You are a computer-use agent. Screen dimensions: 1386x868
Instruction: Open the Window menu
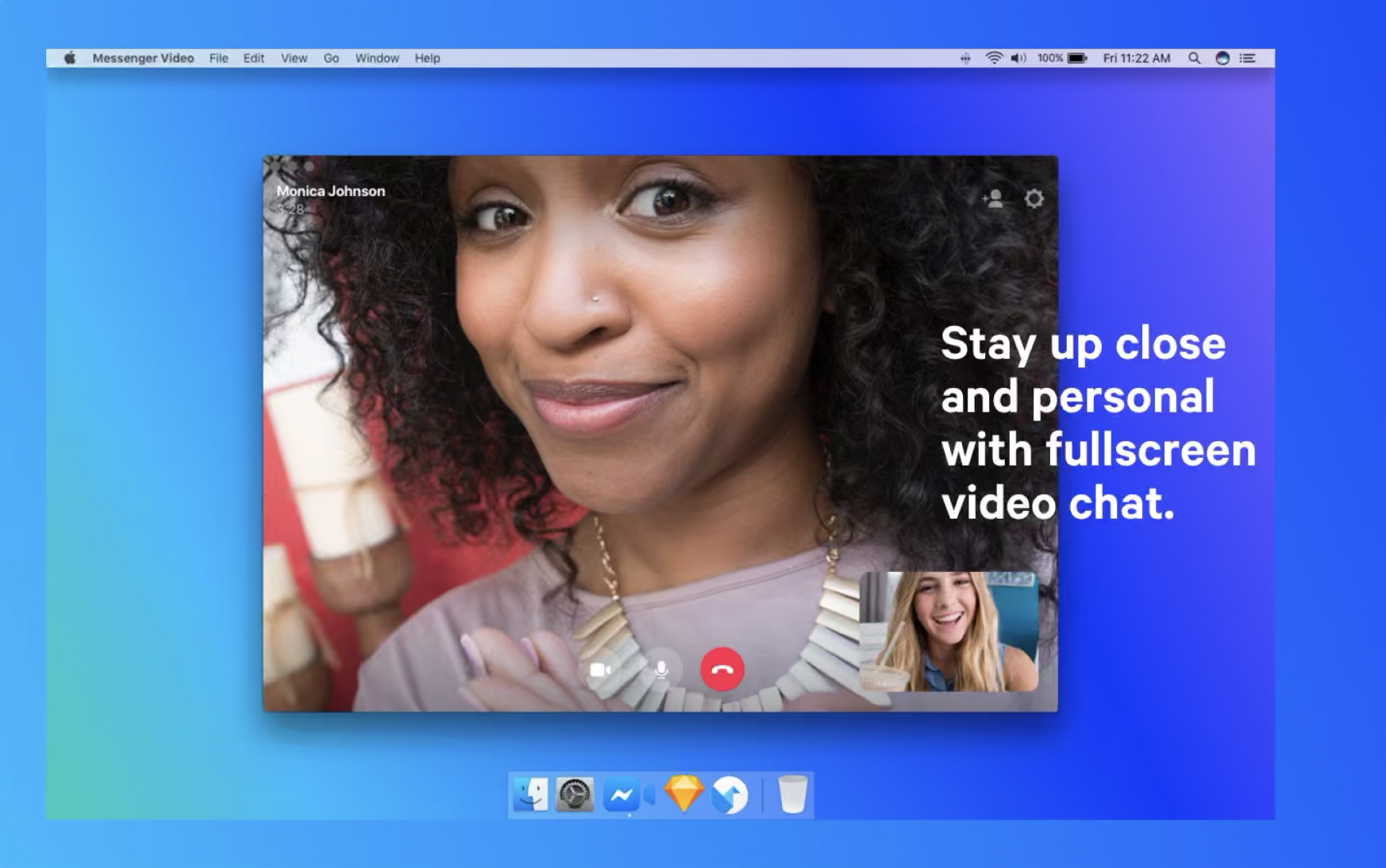pos(377,58)
